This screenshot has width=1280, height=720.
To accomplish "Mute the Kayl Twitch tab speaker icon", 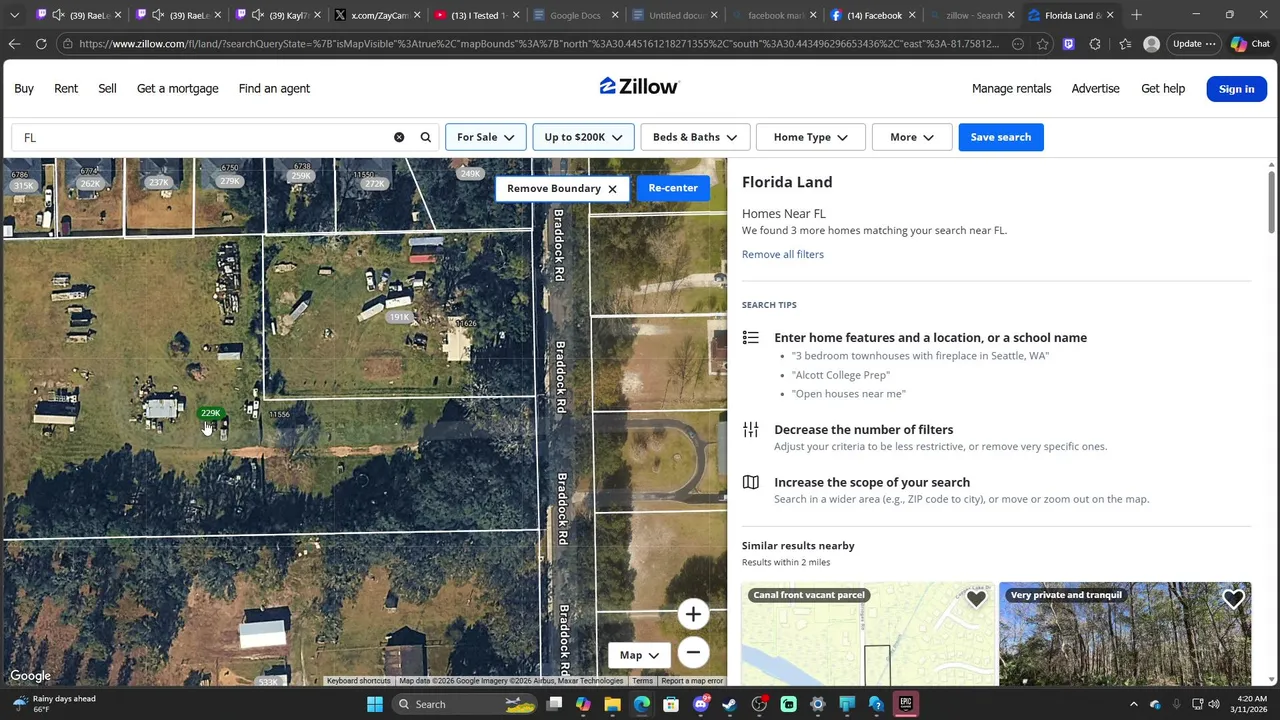I will [258, 15].
